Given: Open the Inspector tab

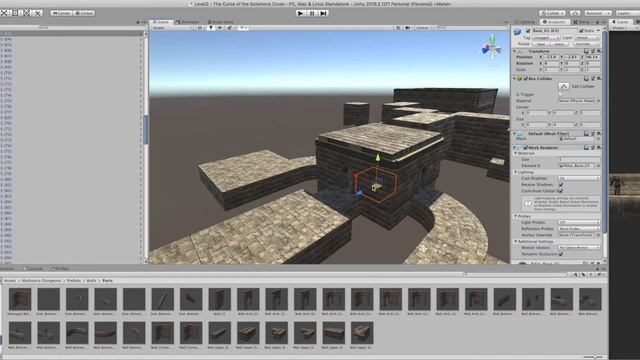Looking at the screenshot, I should pyautogui.click(x=554, y=22).
